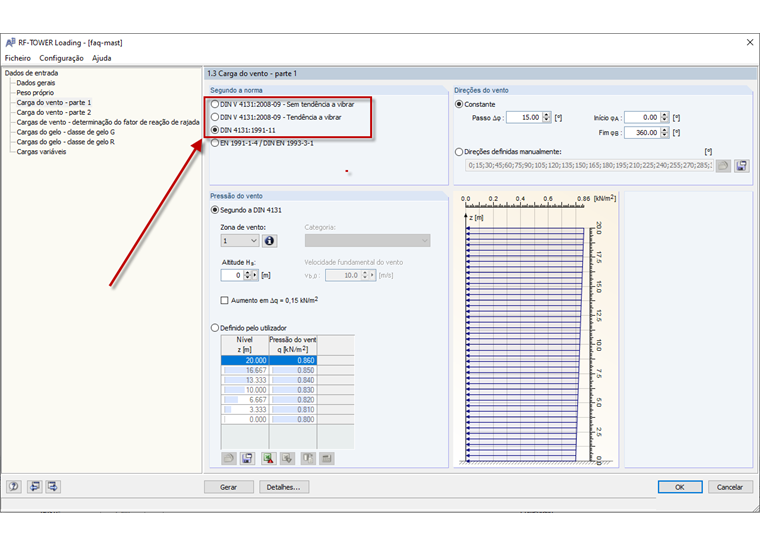This screenshot has width=760, height=546.
Task: Adjust Altitude Hs spinner arrows
Action: [x=247, y=275]
